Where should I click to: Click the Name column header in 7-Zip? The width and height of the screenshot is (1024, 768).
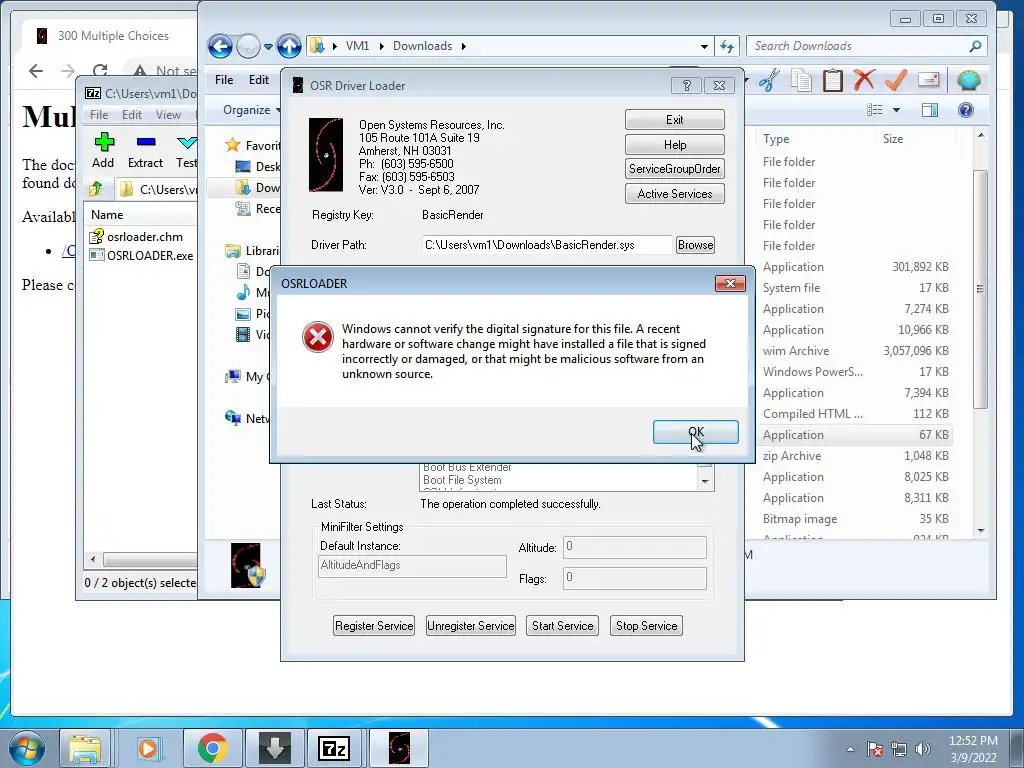coord(142,215)
